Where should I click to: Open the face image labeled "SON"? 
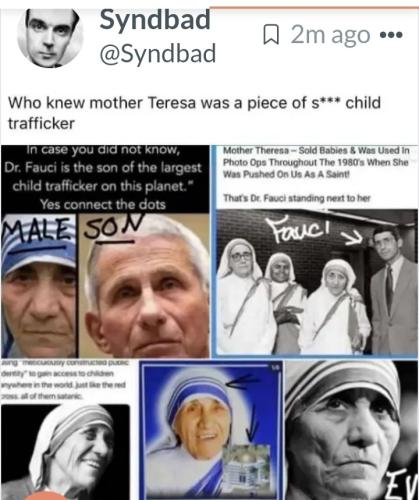click(144, 285)
